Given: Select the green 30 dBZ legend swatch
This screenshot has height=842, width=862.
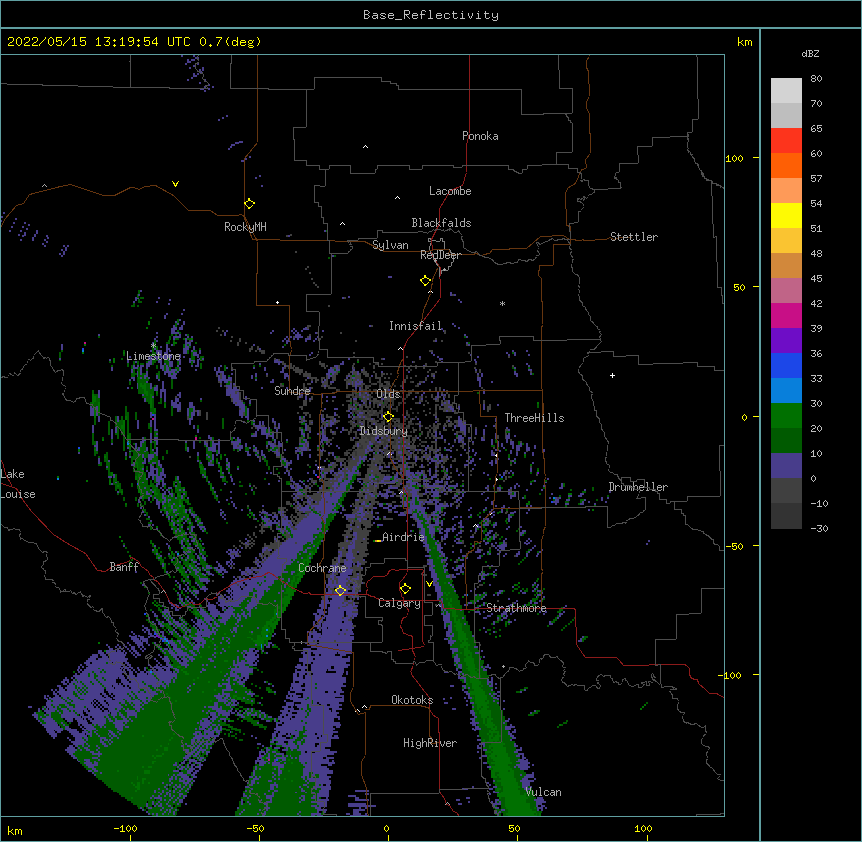Looking at the screenshot, I should click(786, 416).
